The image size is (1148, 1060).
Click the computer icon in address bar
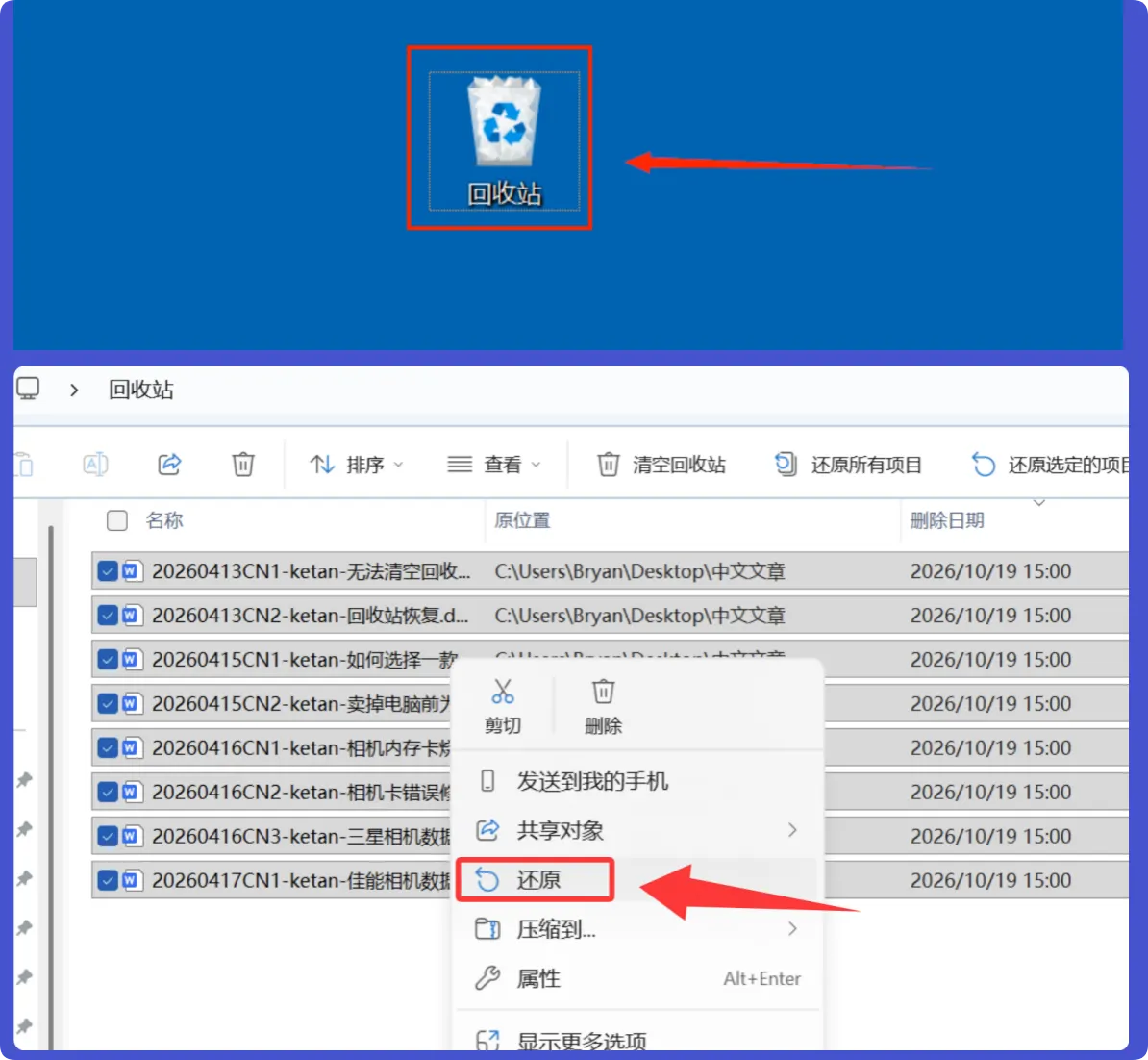coord(29,389)
